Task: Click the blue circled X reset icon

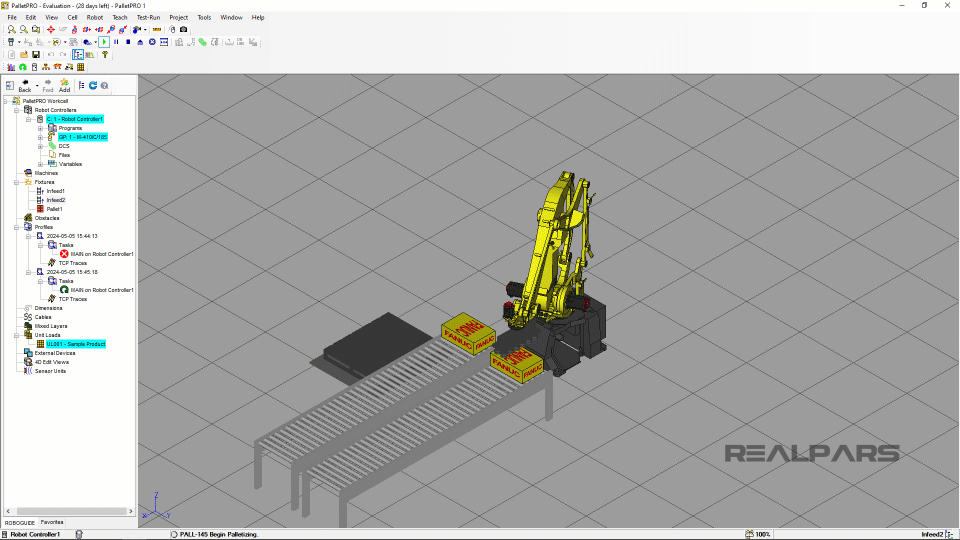Action: tap(152, 42)
